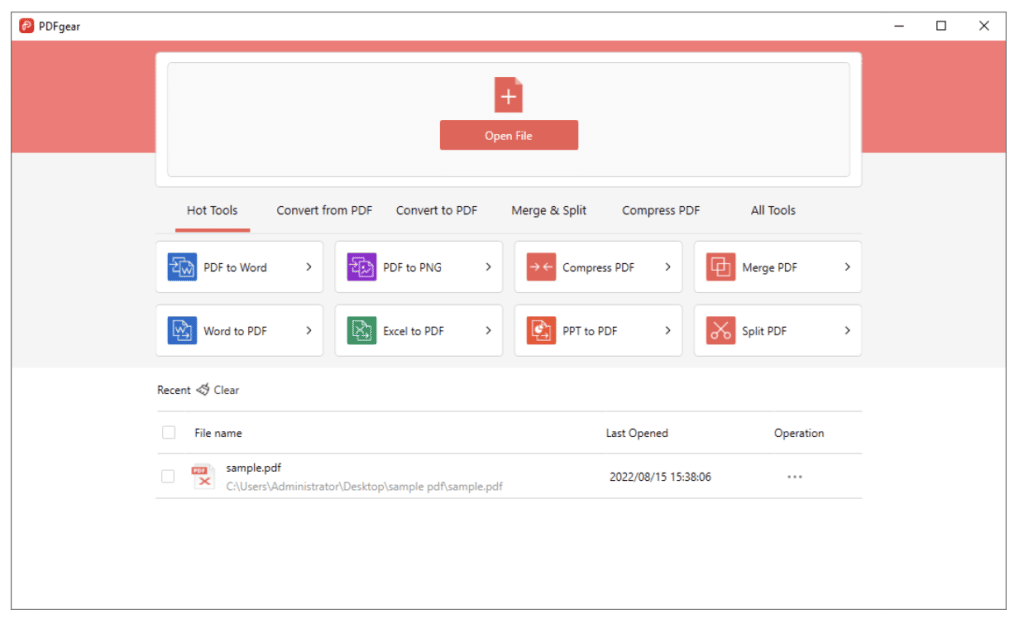Open the Convert to PDF tab

(x=436, y=210)
